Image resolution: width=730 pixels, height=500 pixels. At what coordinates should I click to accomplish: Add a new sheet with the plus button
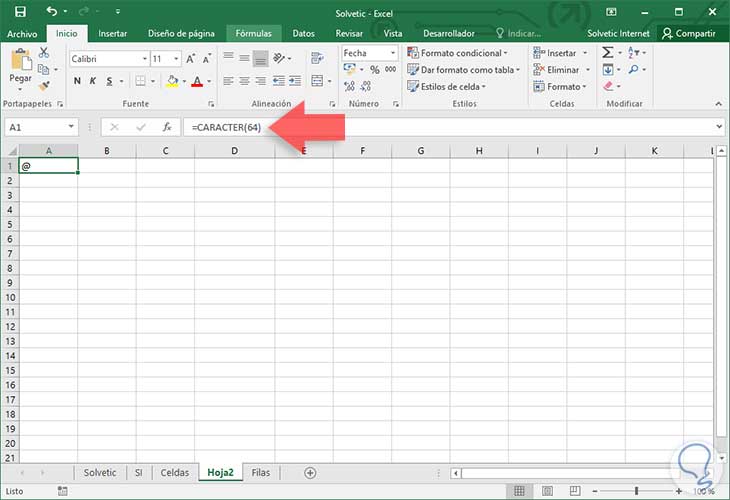[x=310, y=473]
